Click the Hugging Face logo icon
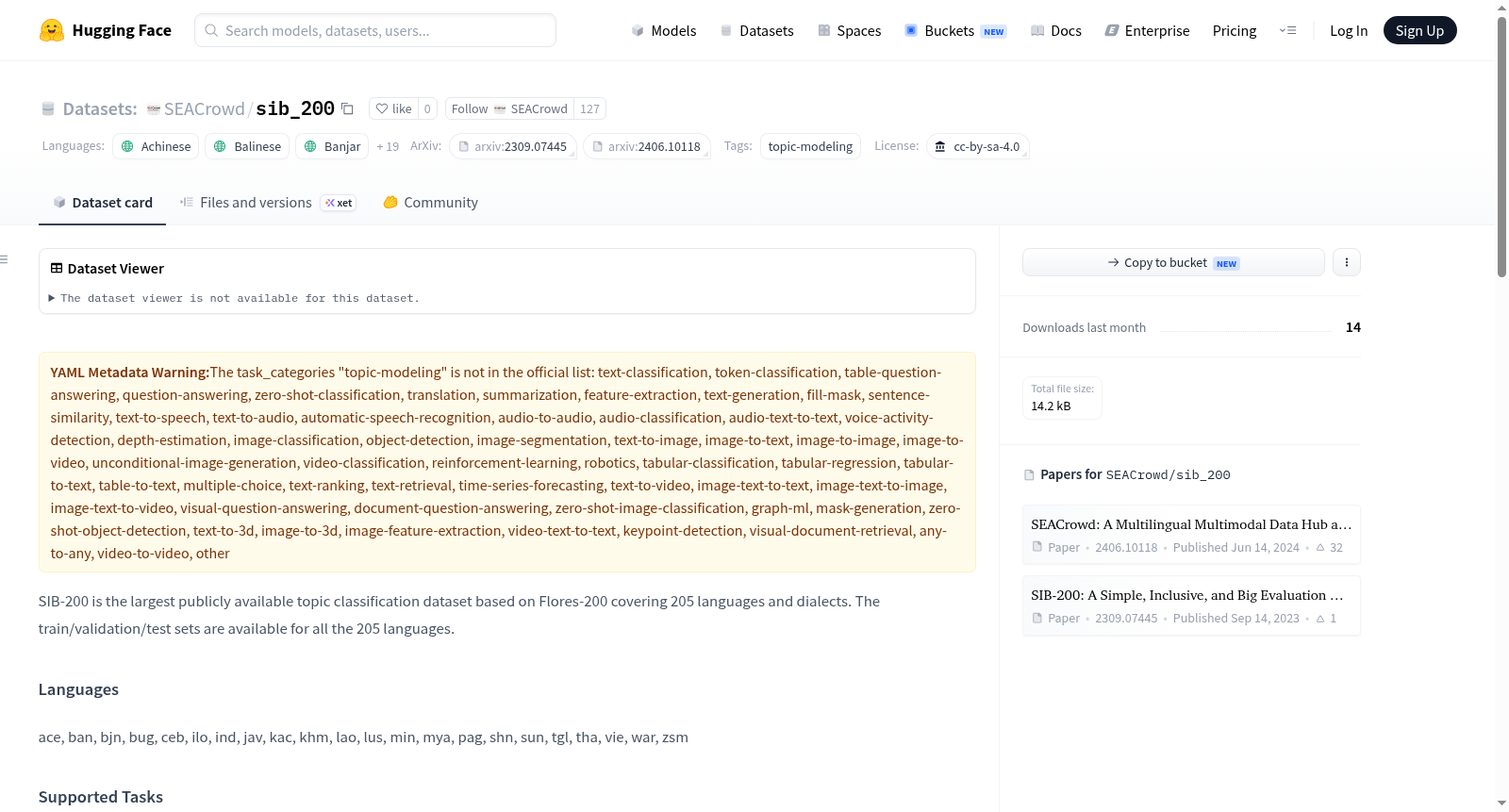The width and height of the screenshot is (1509, 812). (x=52, y=30)
